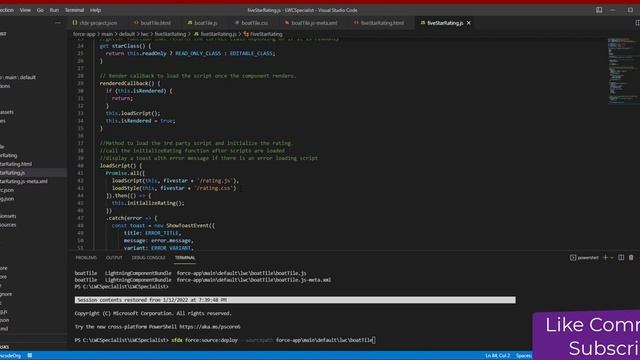
Task: Select the active fiveStarRating.js tab
Action: tap(442, 23)
